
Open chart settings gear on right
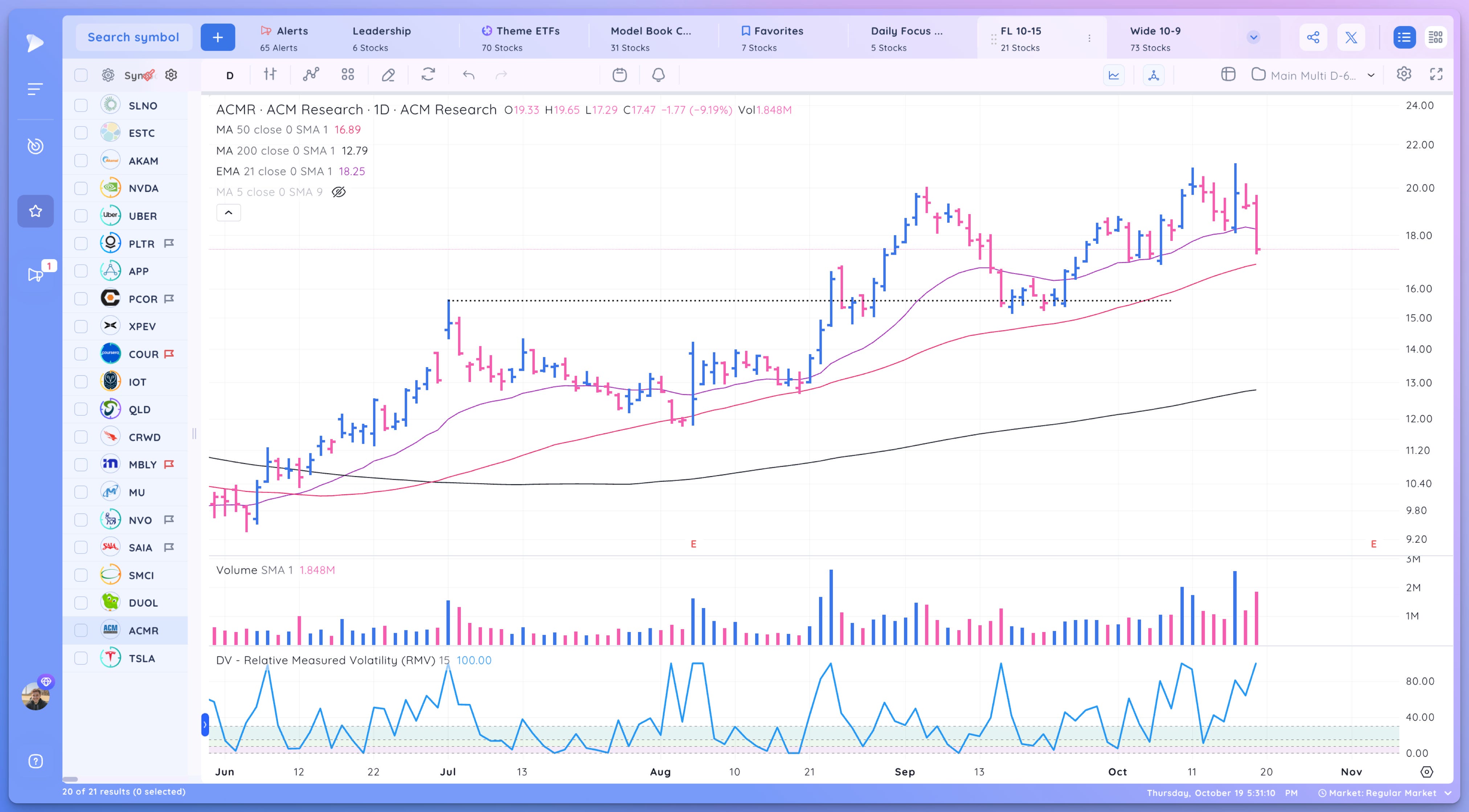pyautogui.click(x=1404, y=74)
